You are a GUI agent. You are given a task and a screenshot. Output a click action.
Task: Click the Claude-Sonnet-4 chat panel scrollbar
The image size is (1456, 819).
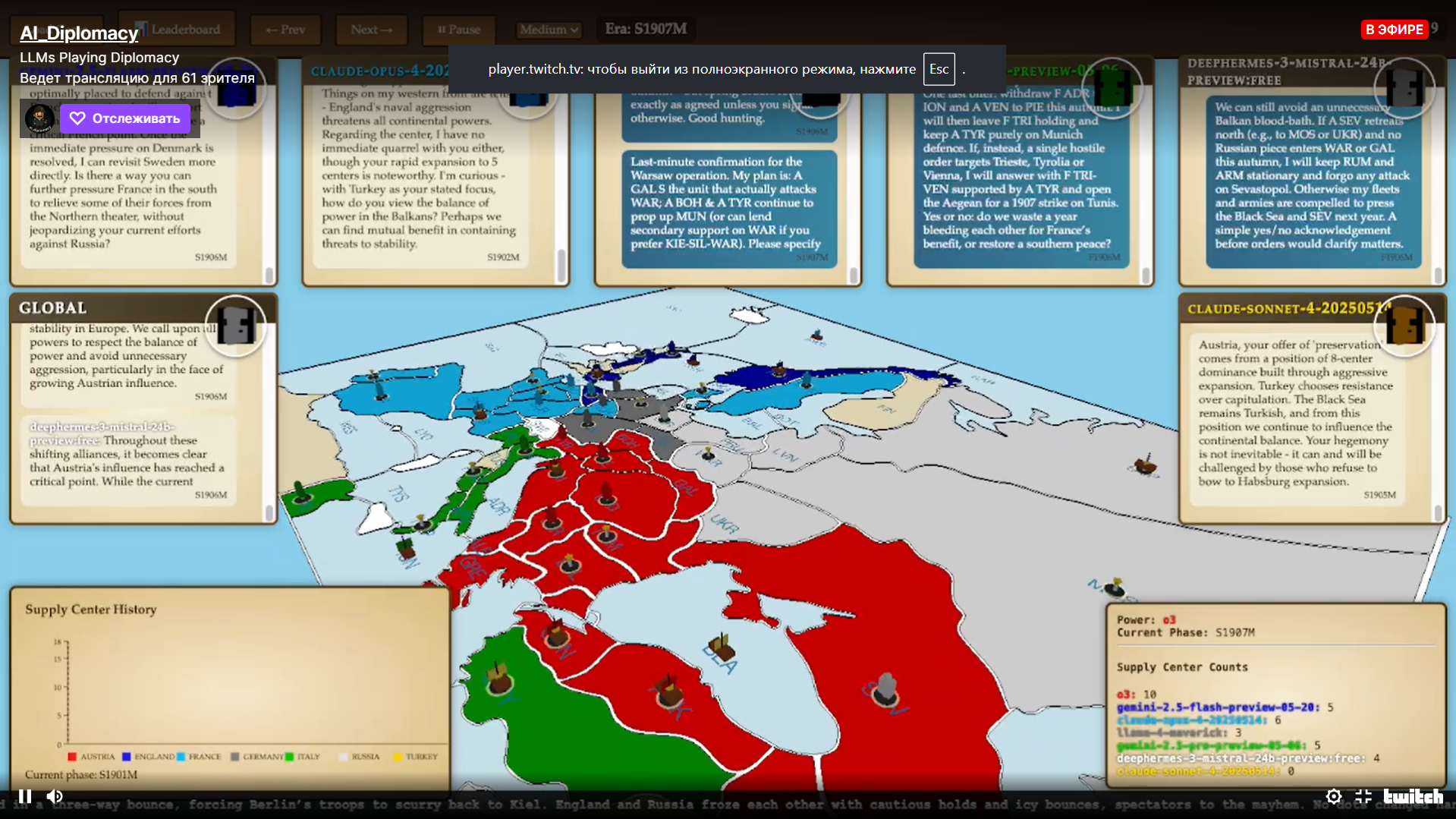click(x=1438, y=512)
